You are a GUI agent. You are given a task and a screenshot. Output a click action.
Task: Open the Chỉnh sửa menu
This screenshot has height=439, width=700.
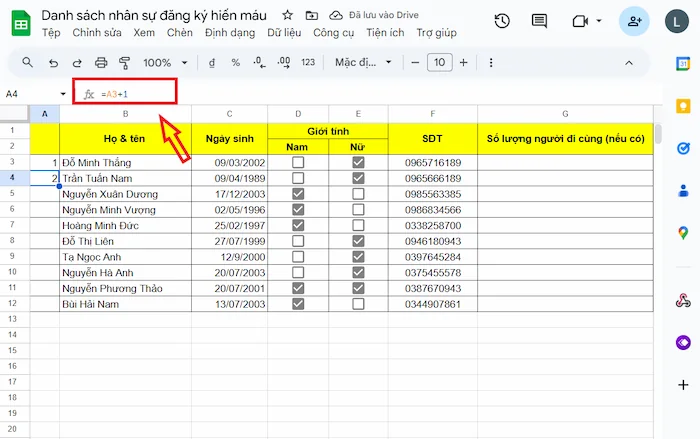coord(97,33)
